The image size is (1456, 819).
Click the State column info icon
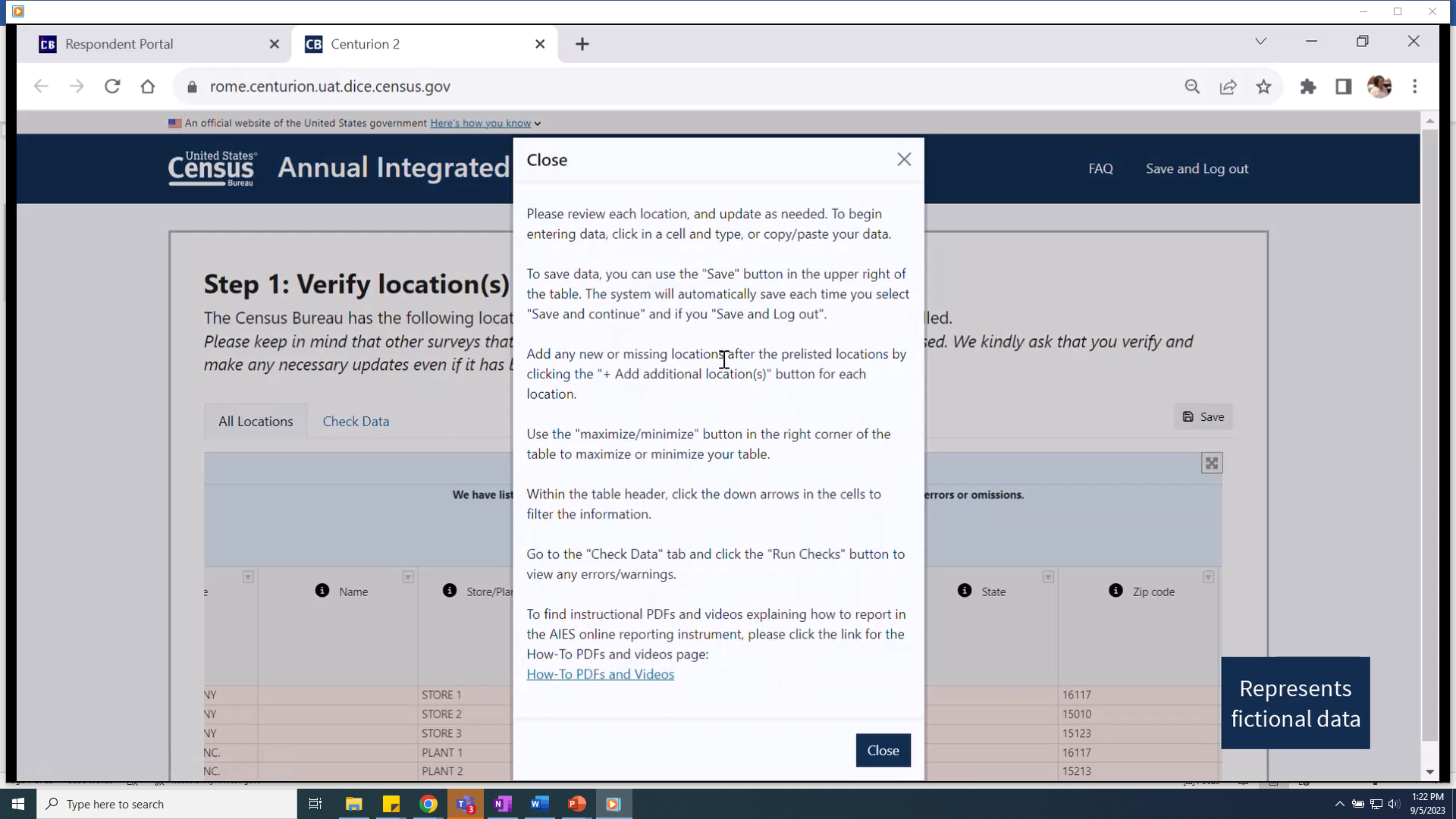coord(965,591)
